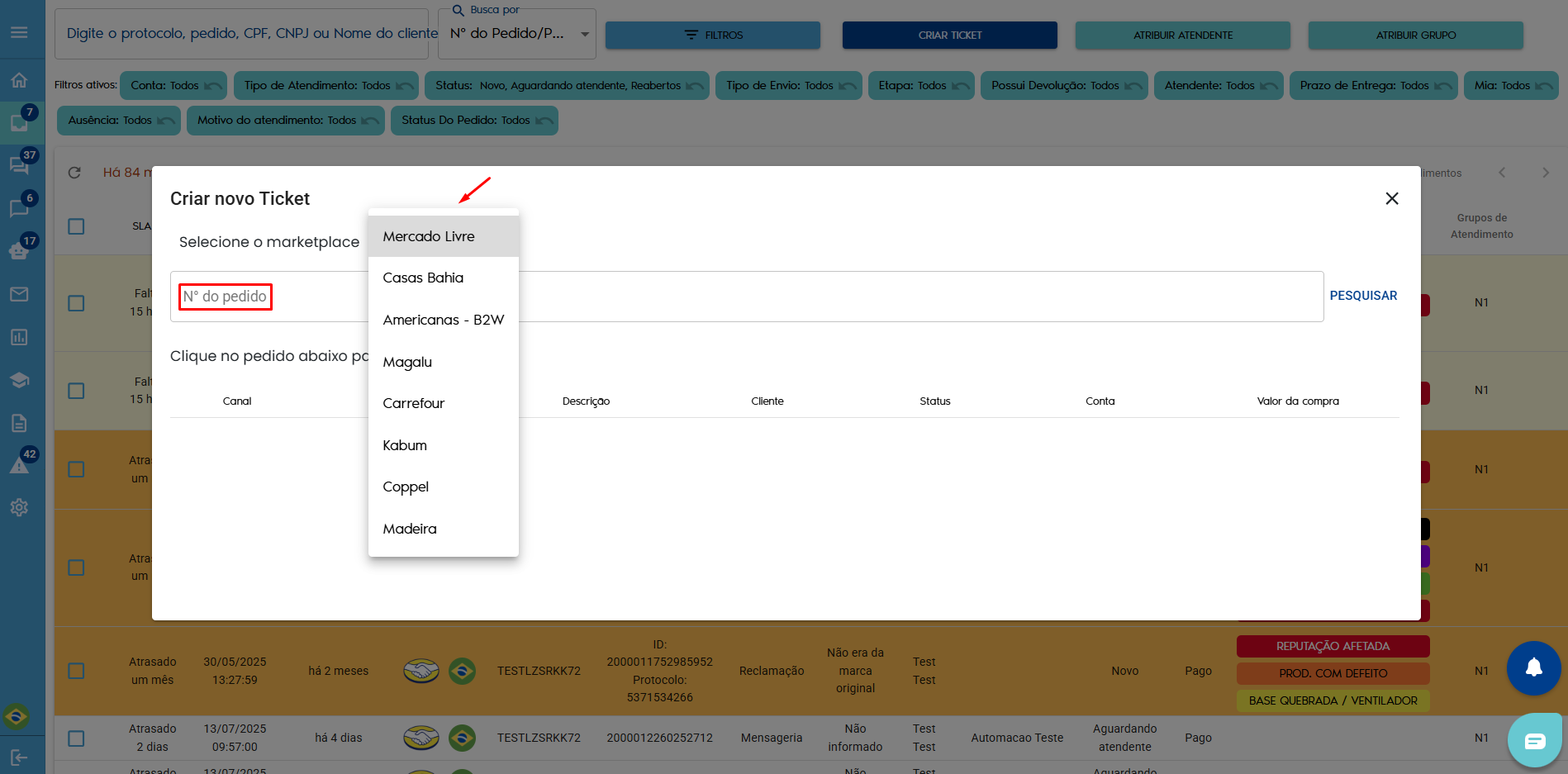Open the Busca por dropdown
Screen dimensions: 1568x774
[517, 34]
